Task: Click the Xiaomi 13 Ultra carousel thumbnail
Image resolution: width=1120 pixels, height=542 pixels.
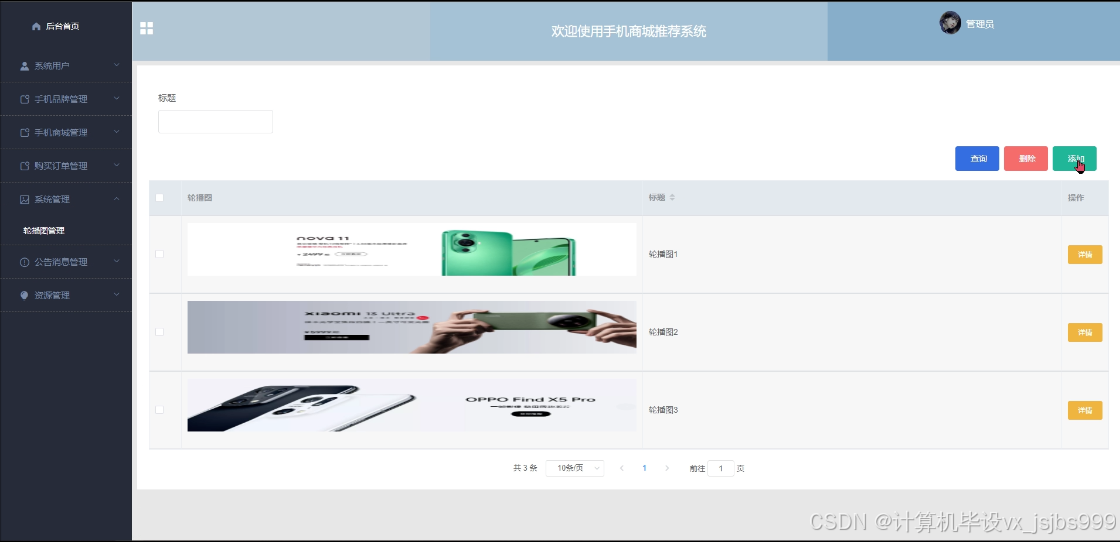Action: click(411, 327)
